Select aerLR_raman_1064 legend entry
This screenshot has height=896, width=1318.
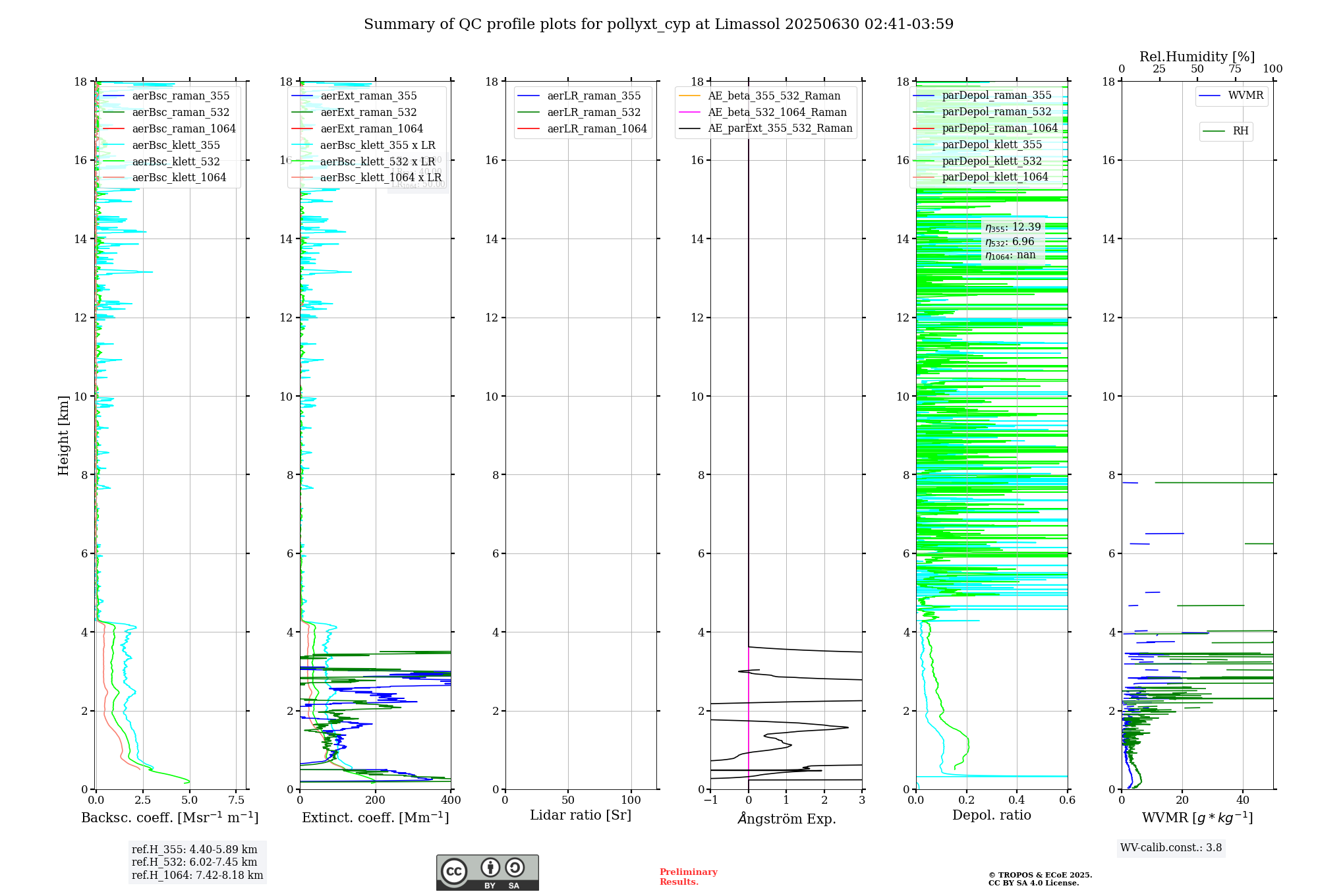583,129
